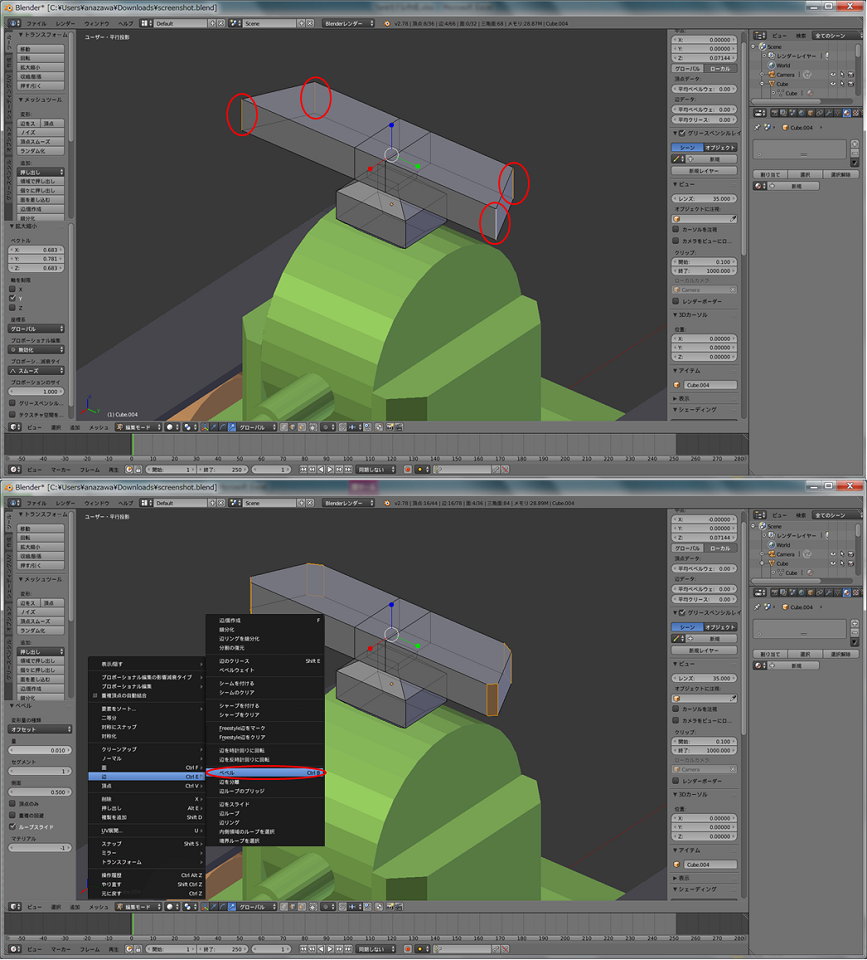Open the 編集モード dropdown in upper window header
Screen dimensions: 867x960
pyautogui.click(x=140, y=427)
